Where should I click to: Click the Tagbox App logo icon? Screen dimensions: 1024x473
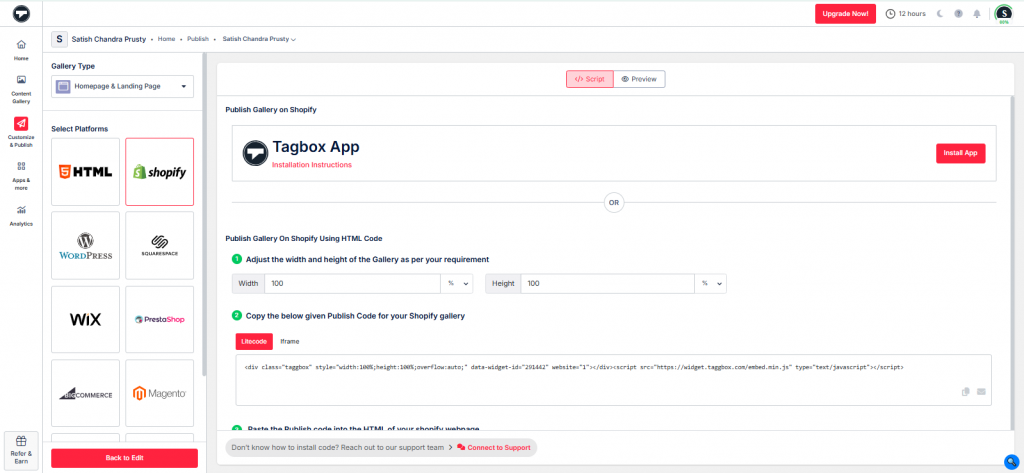[255, 153]
